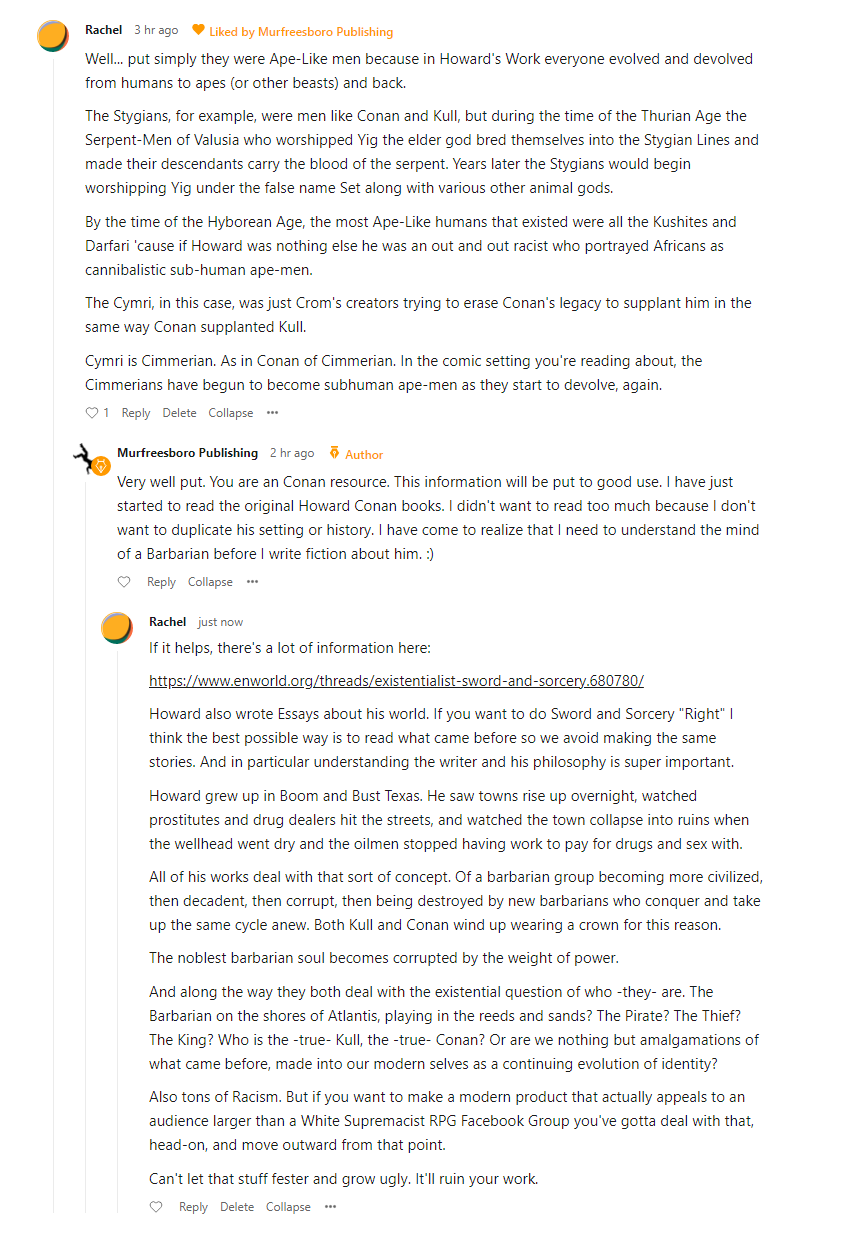The width and height of the screenshot is (852, 1250).
Task: Click the "3 hr ago" timestamp
Action: click(156, 31)
